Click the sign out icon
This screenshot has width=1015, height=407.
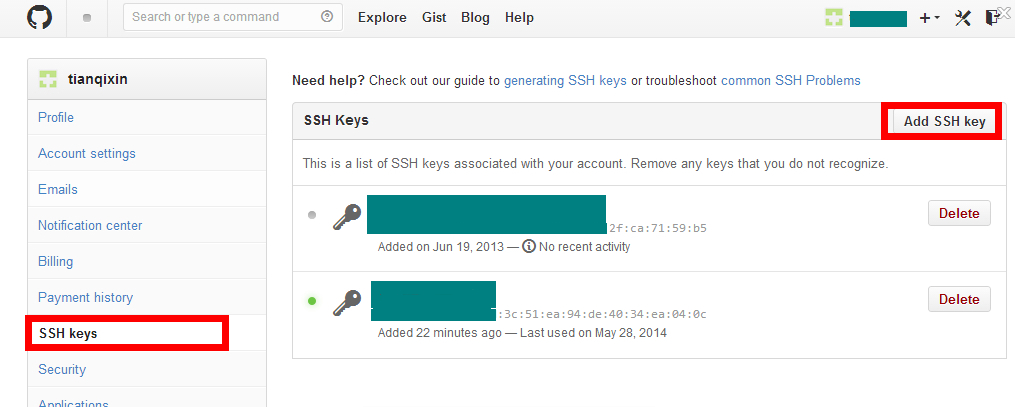point(992,17)
